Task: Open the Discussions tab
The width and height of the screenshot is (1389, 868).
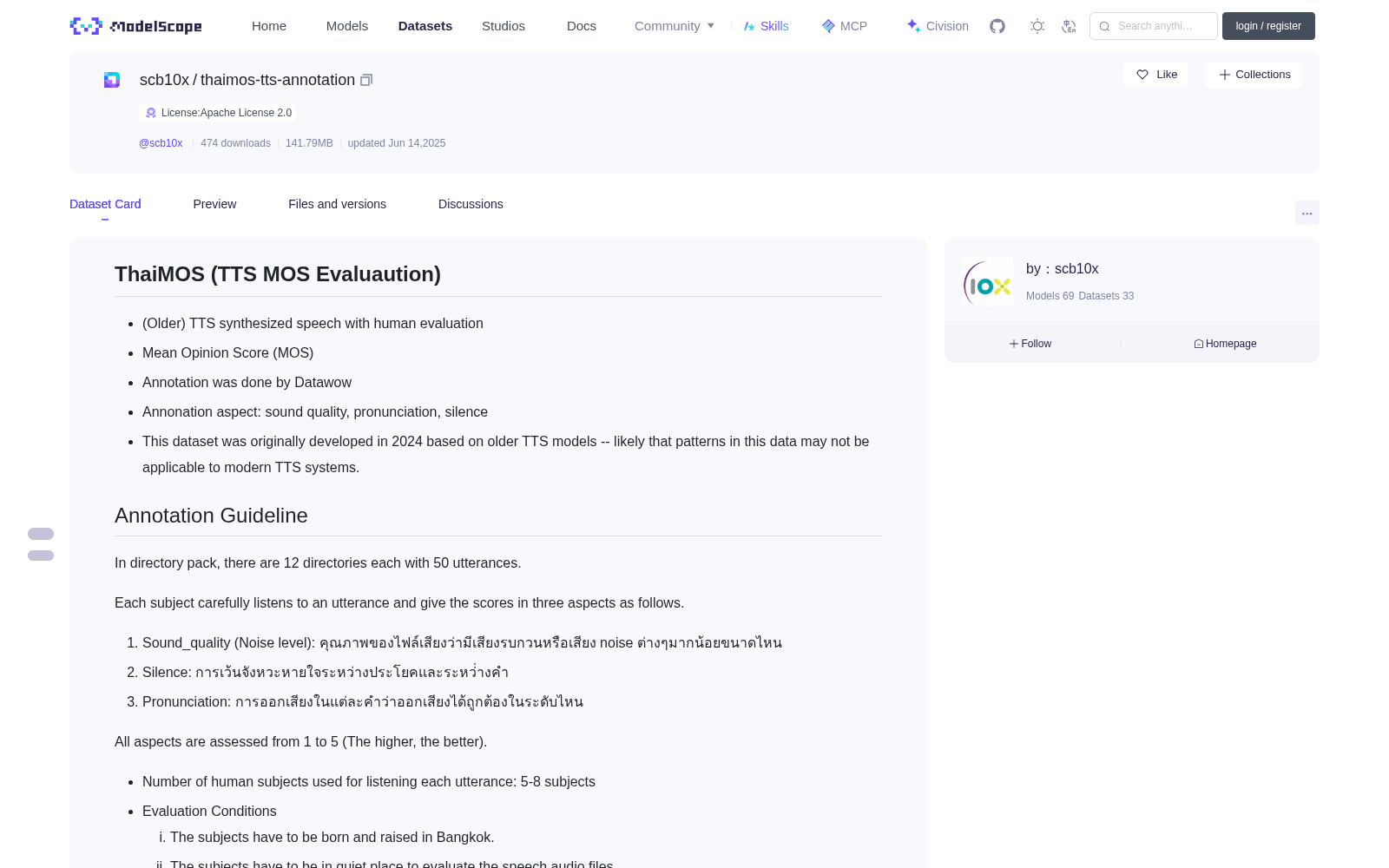Action: (471, 204)
